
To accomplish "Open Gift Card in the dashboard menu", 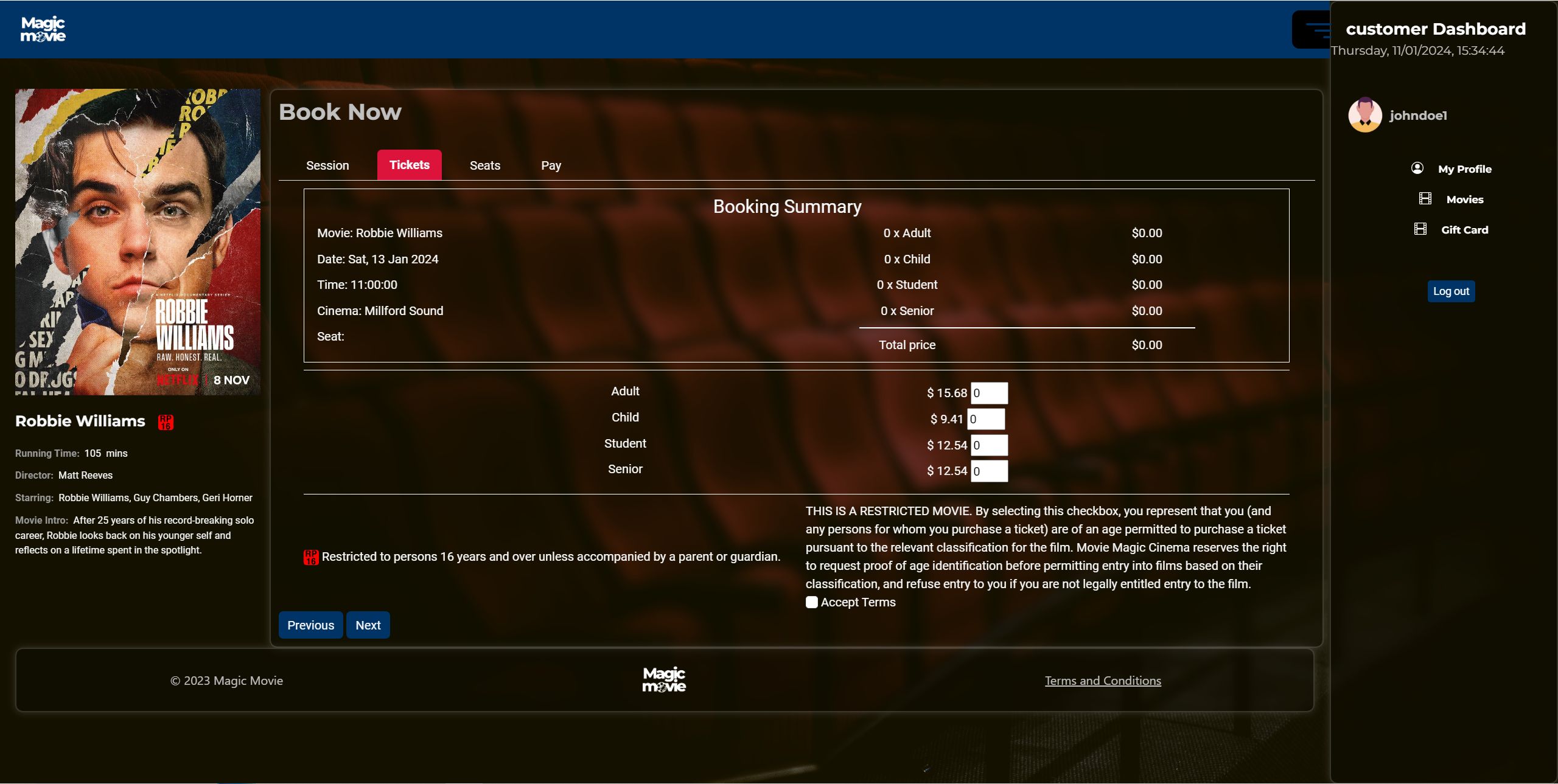I will coord(1464,230).
